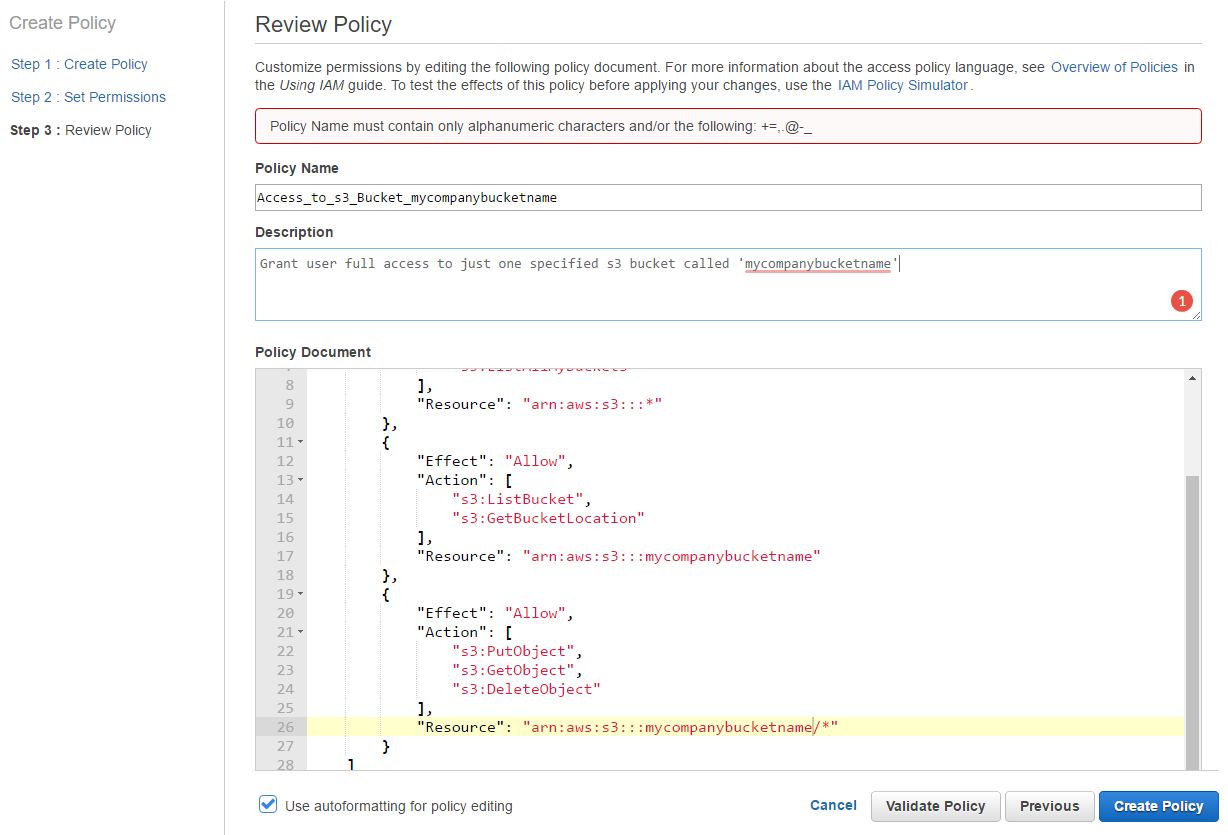Go to Step 1 Create Policy
Image resolution: width=1228 pixels, height=835 pixels.
click(79, 64)
